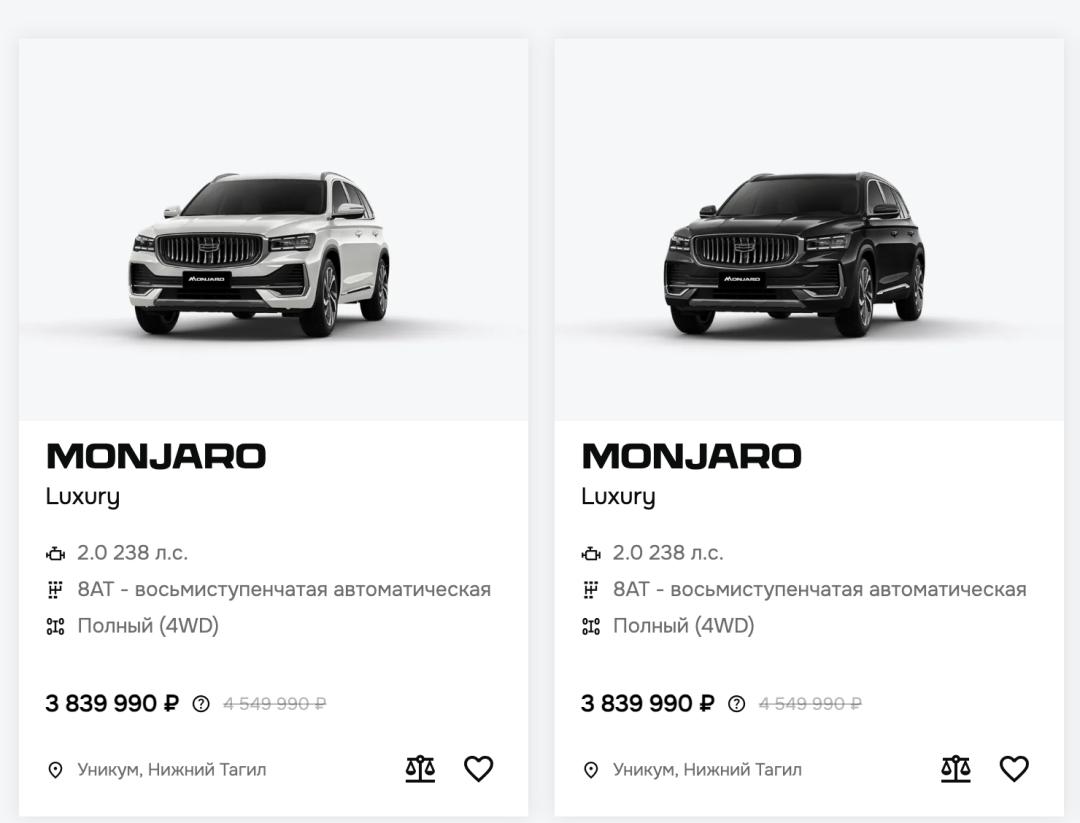Select dealer Уникум, Нижний Тагил on white Monjaro card
The width and height of the screenshot is (1080, 823).
click(172, 770)
